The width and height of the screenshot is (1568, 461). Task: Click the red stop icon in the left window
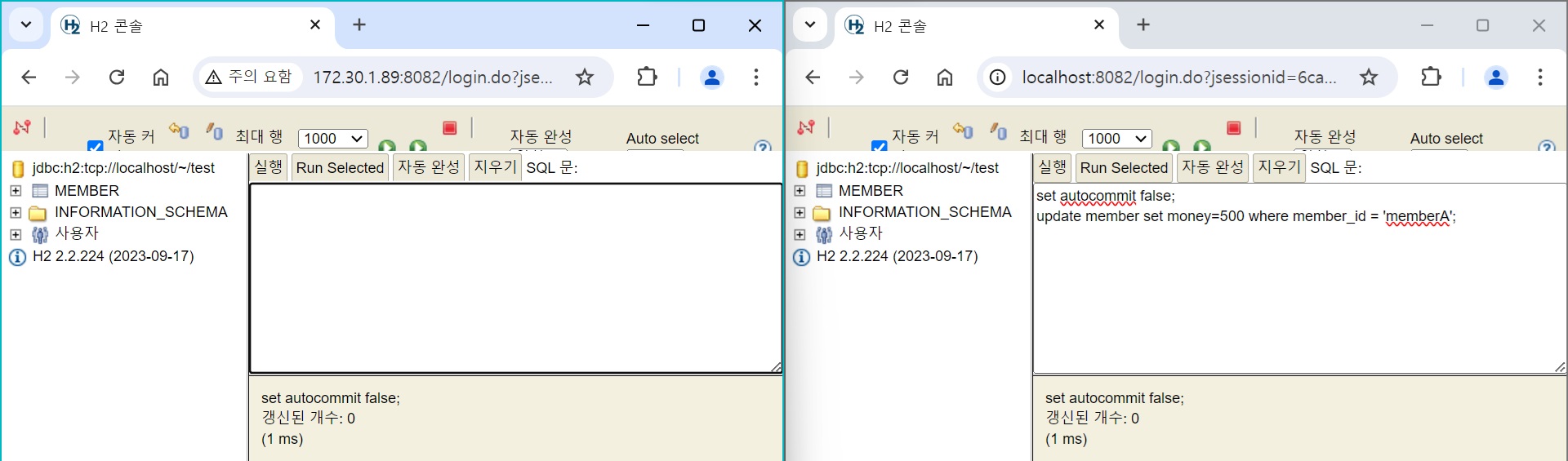click(449, 127)
